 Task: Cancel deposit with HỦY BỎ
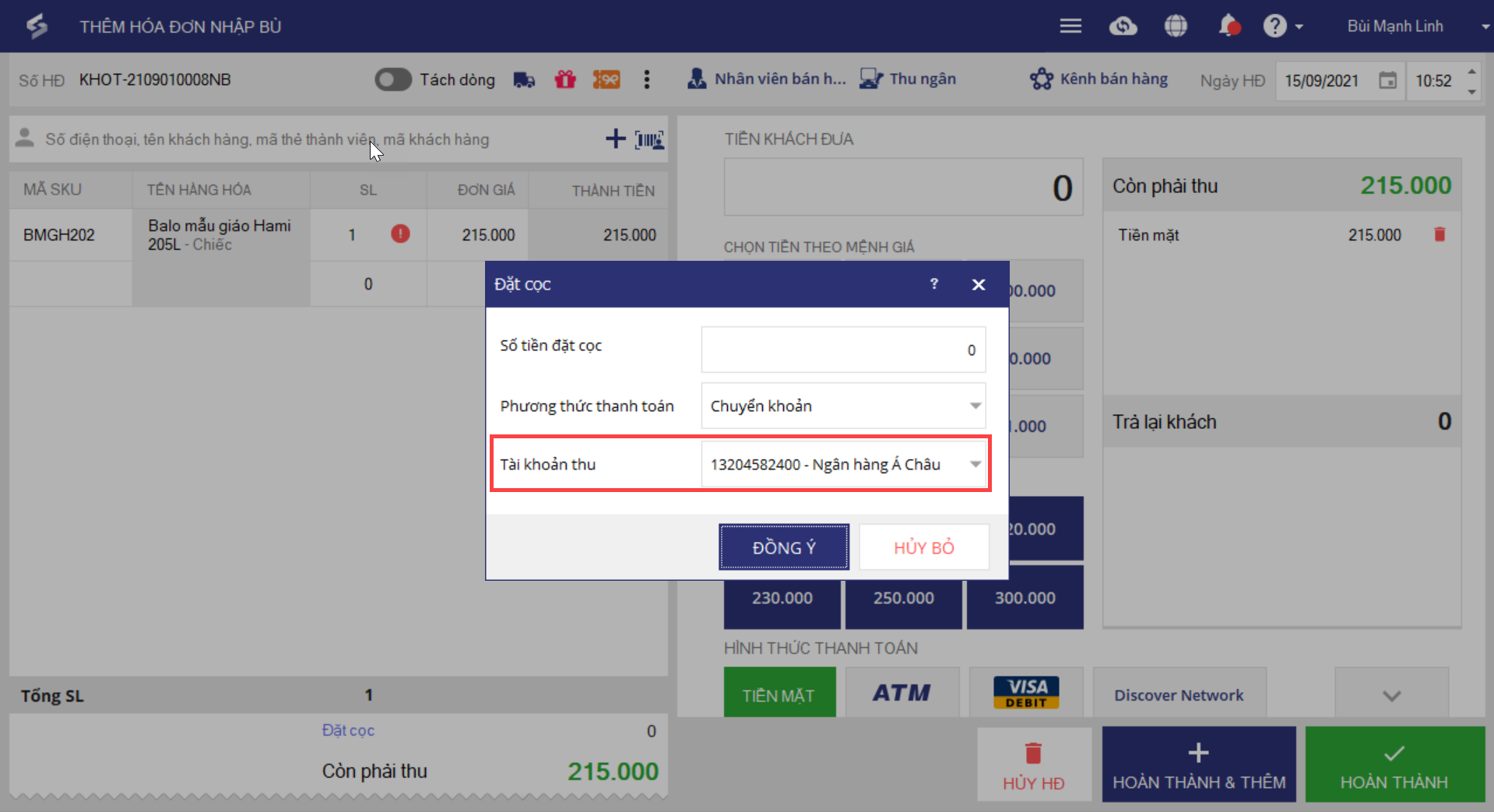(924, 547)
